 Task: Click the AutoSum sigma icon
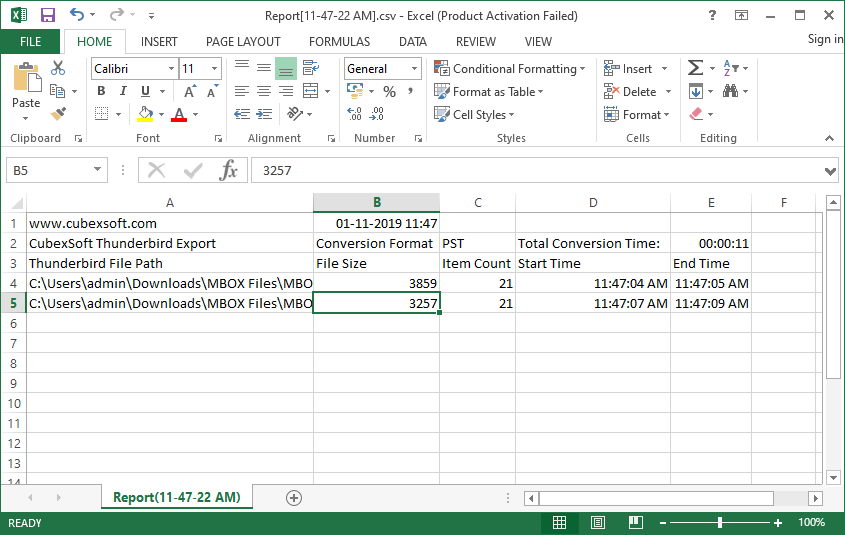696,68
